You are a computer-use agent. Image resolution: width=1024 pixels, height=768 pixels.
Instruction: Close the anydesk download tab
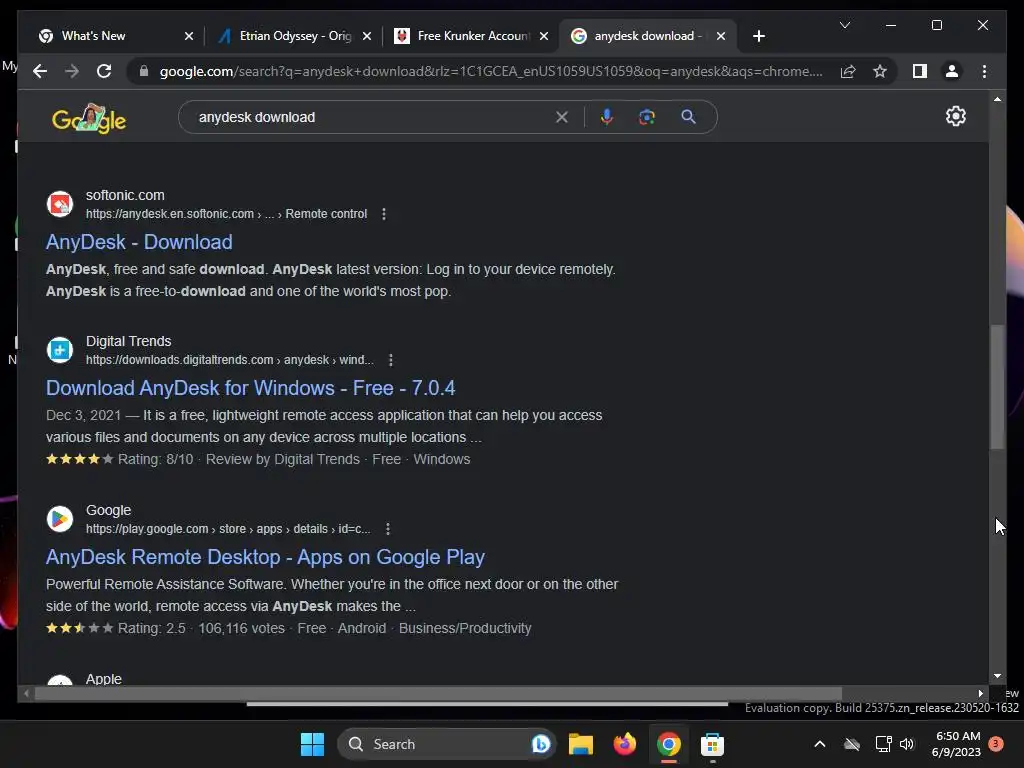(721, 36)
